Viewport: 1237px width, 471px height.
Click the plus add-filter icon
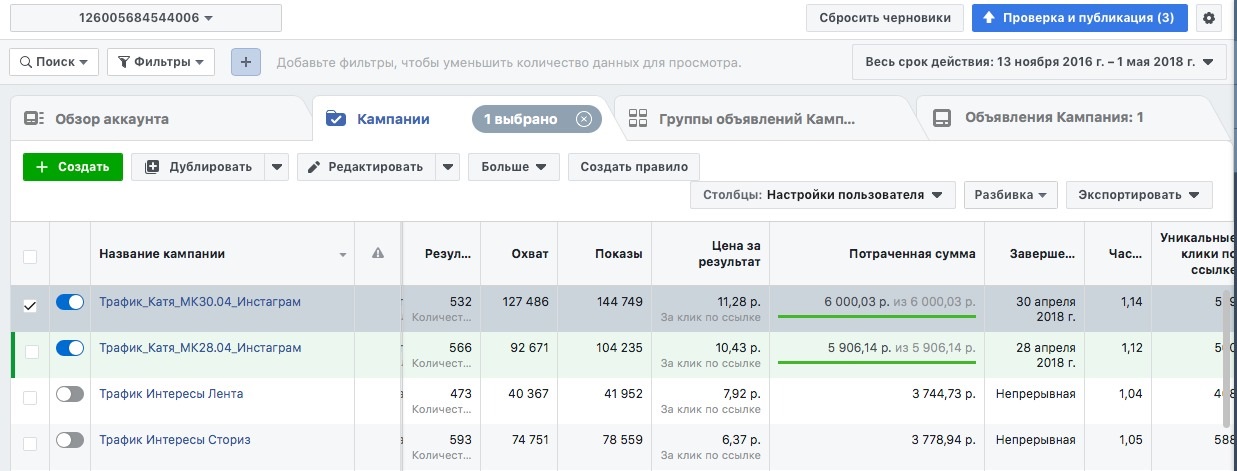coord(246,62)
